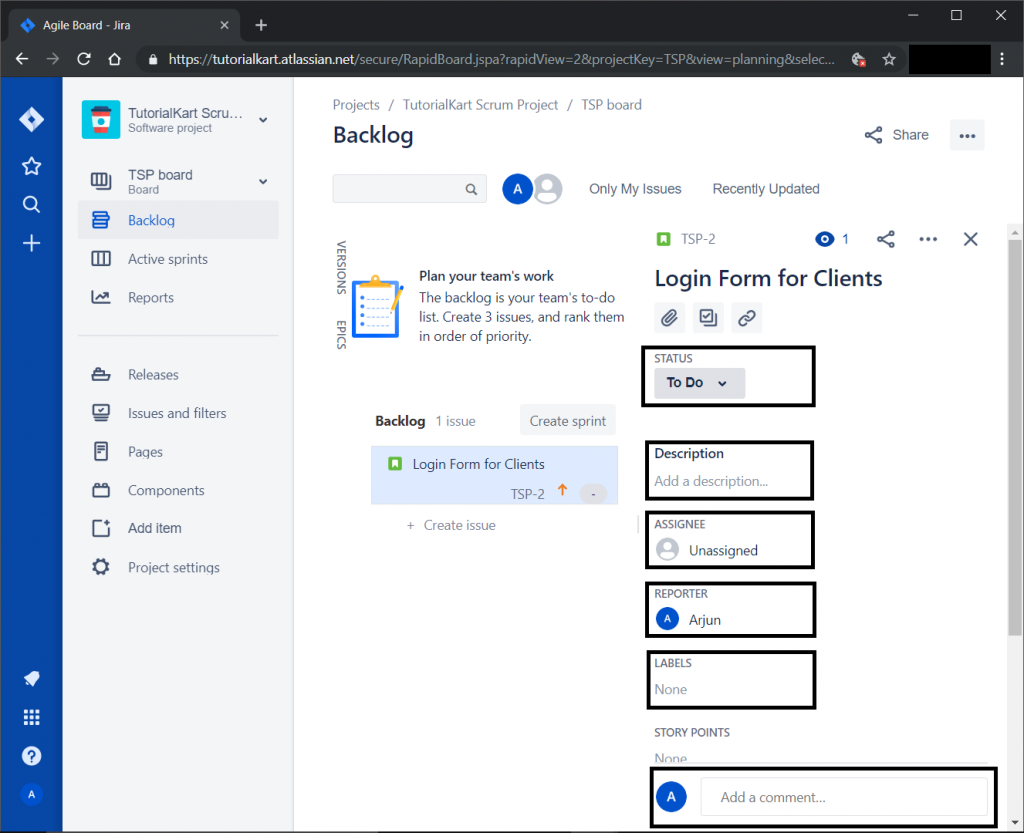Screen dimensions: 1024x833
Task: Close the TSP-2 issue detail panel
Action: pos(970,240)
